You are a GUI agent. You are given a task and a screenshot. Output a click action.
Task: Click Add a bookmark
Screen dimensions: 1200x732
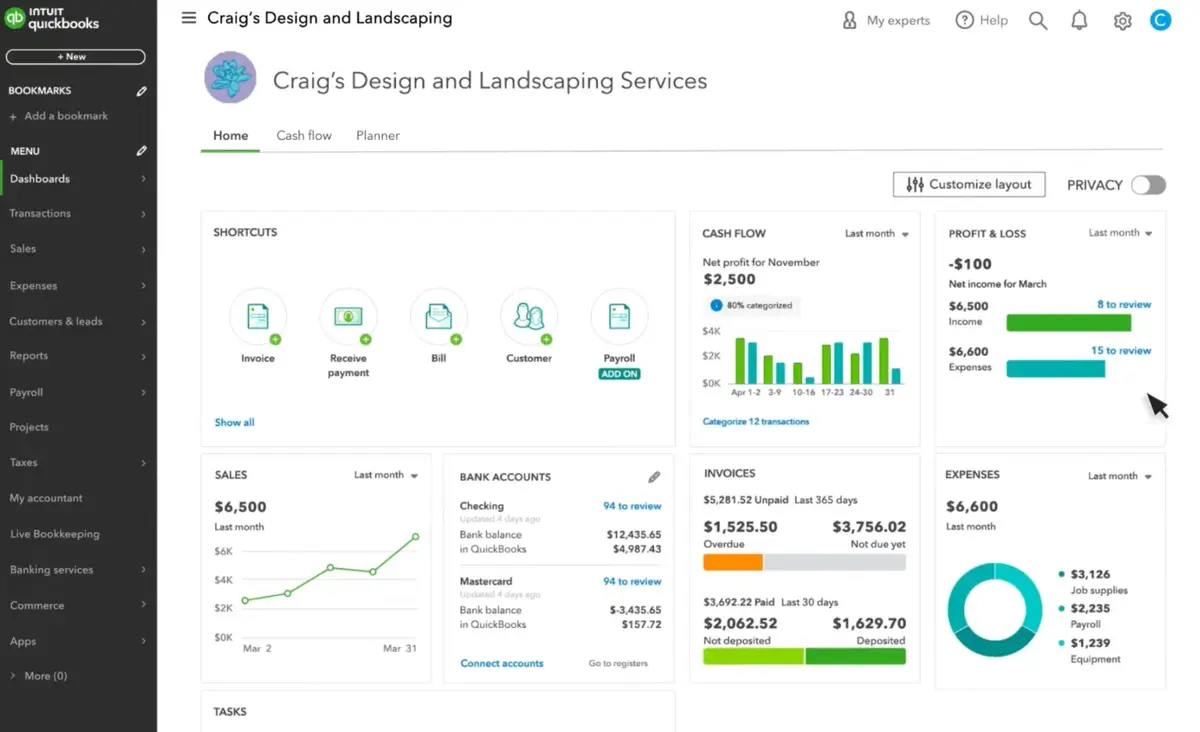tap(59, 116)
